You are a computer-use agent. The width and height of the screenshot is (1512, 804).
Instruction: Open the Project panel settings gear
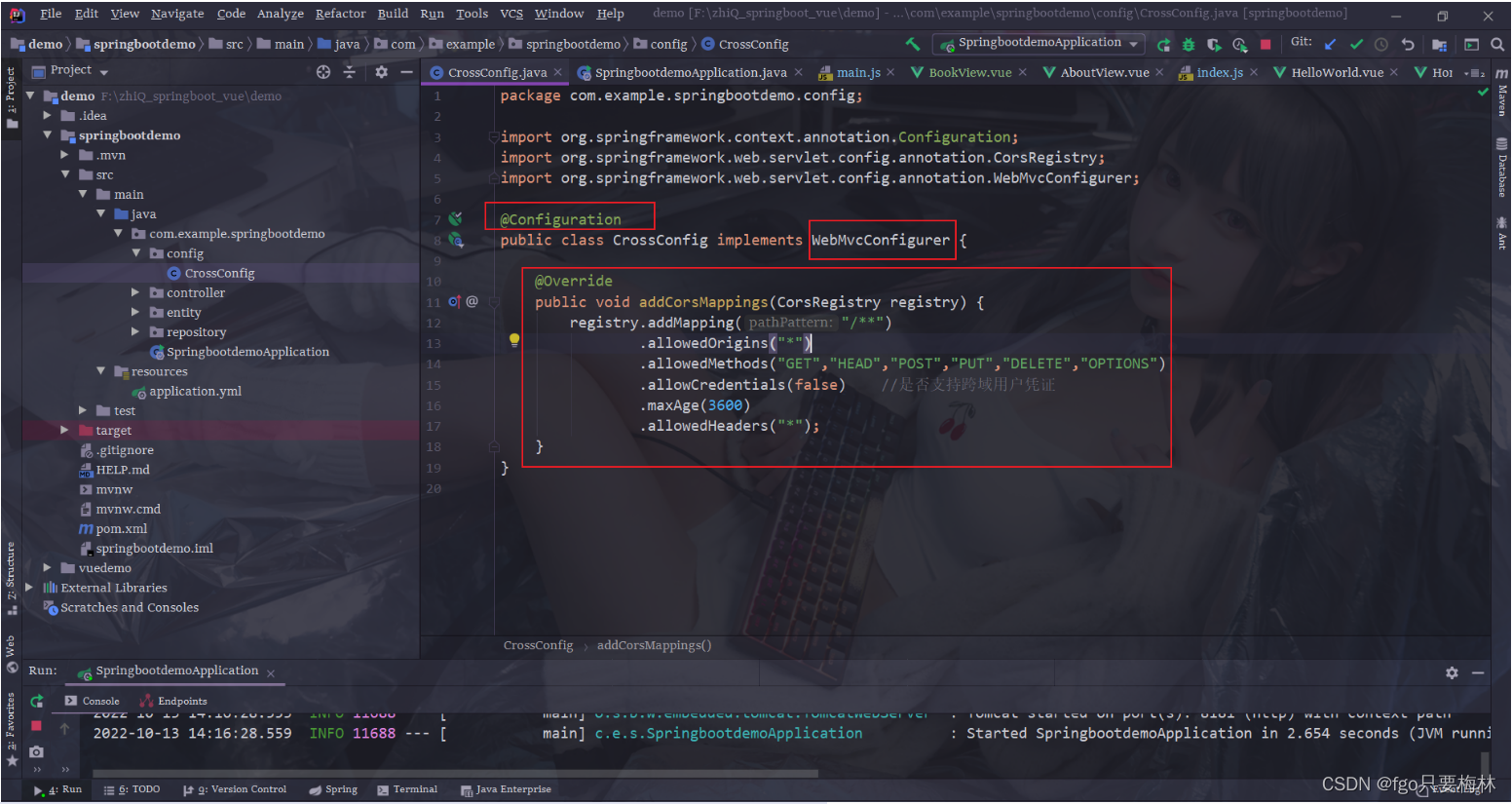[x=381, y=72]
